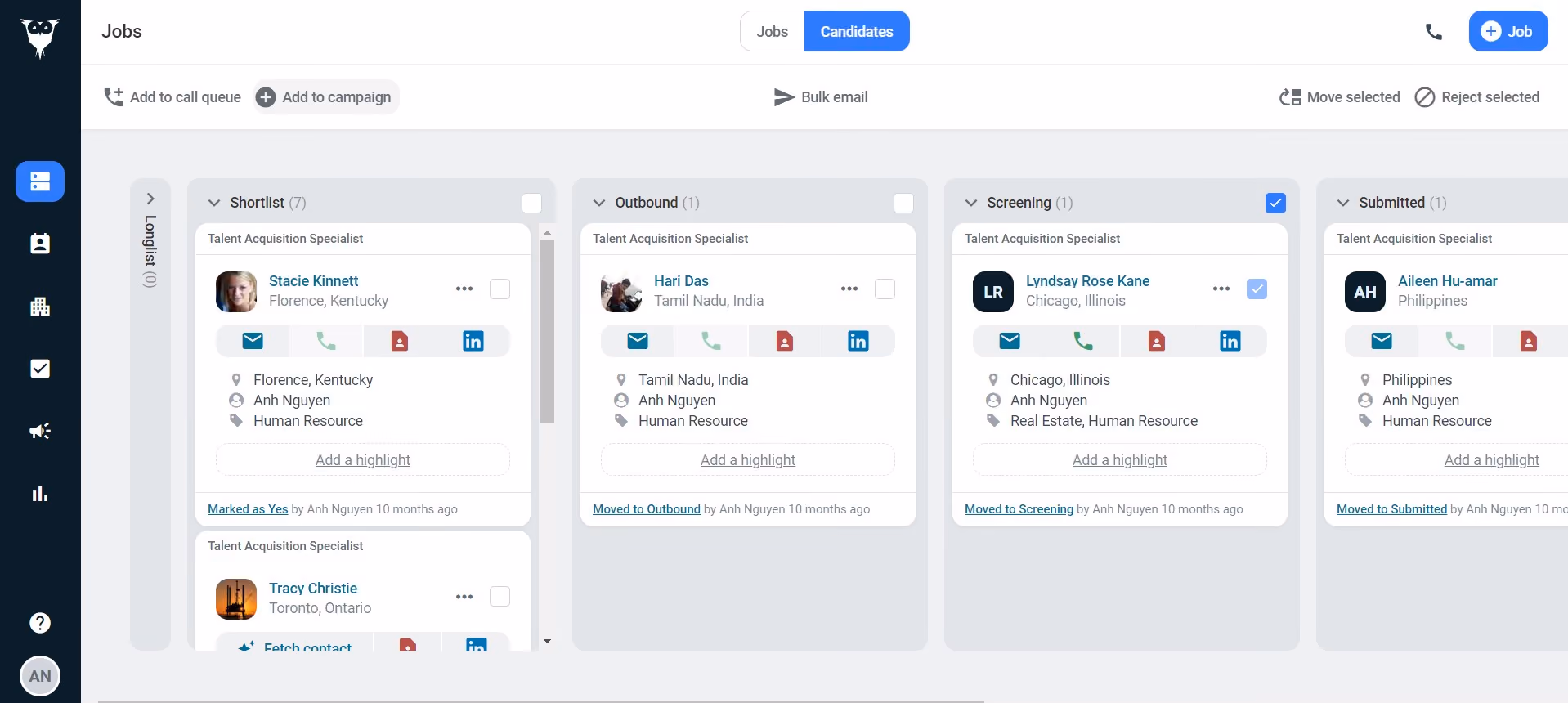Open the campaigns megaphone icon in sidebar
The width and height of the screenshot is (1568, 703).
point(40,431)
